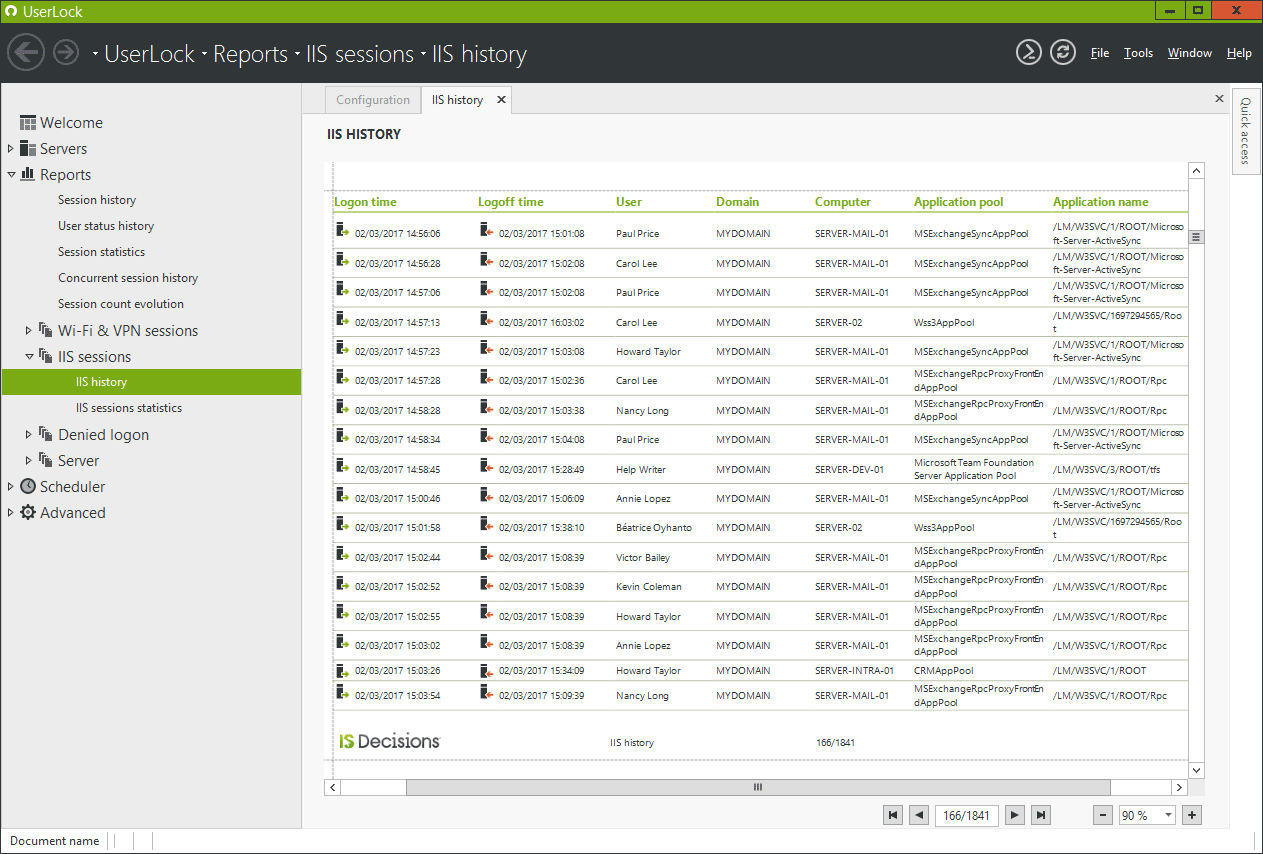
Task: Click the horizontal scrollbar right arrow
Action: point(1180,788)
